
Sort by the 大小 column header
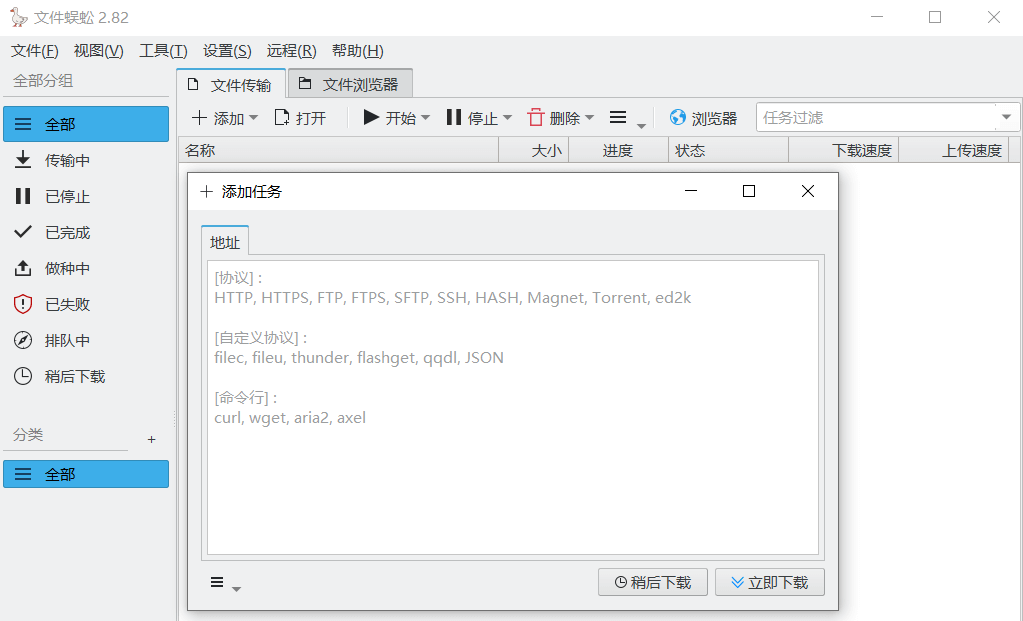[x=534, y=151]
